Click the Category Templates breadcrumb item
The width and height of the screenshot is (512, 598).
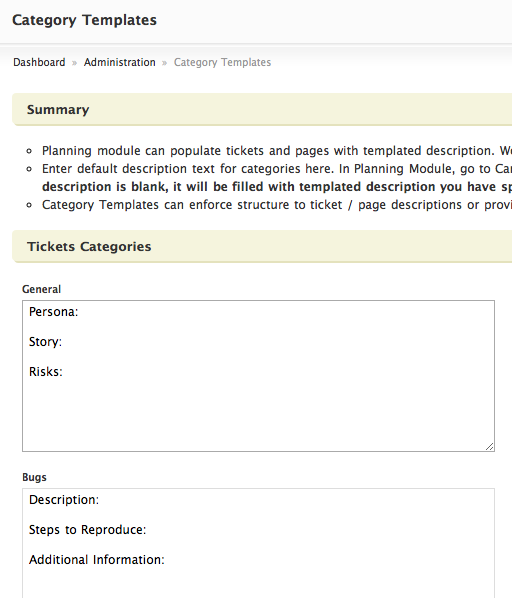pos(222,62)
